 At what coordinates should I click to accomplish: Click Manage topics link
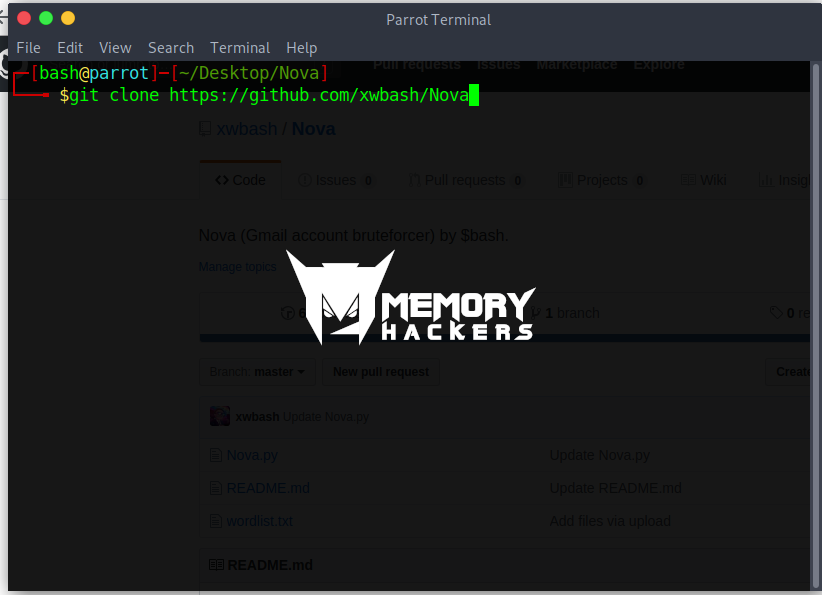[x=237, y=267]
